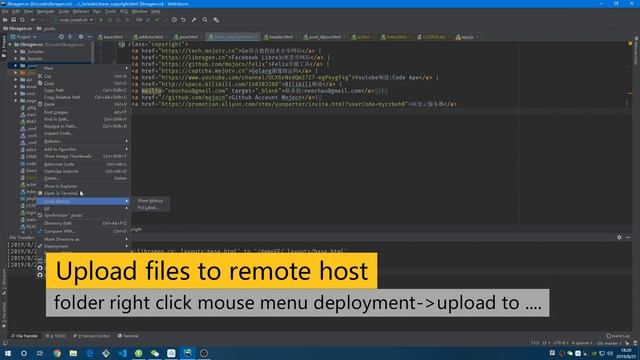Hide the Project panel with the minus icon
Image resolution: width=640 pixels, height=360 pixels.
[90, 37]
